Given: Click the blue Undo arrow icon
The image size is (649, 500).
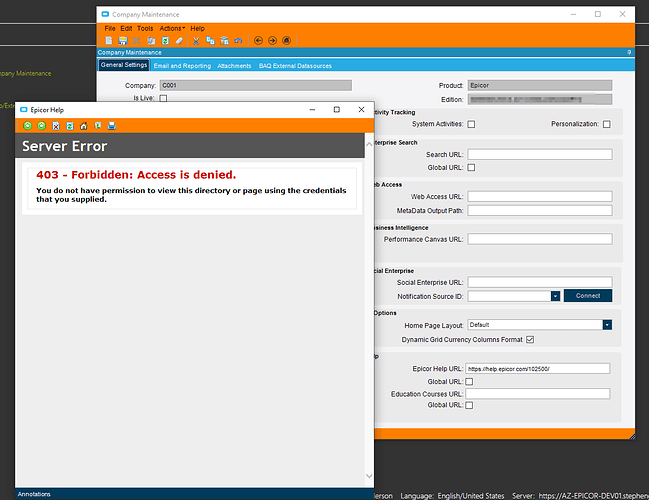Looking at the screenshot, I should (x=238, y=41).
